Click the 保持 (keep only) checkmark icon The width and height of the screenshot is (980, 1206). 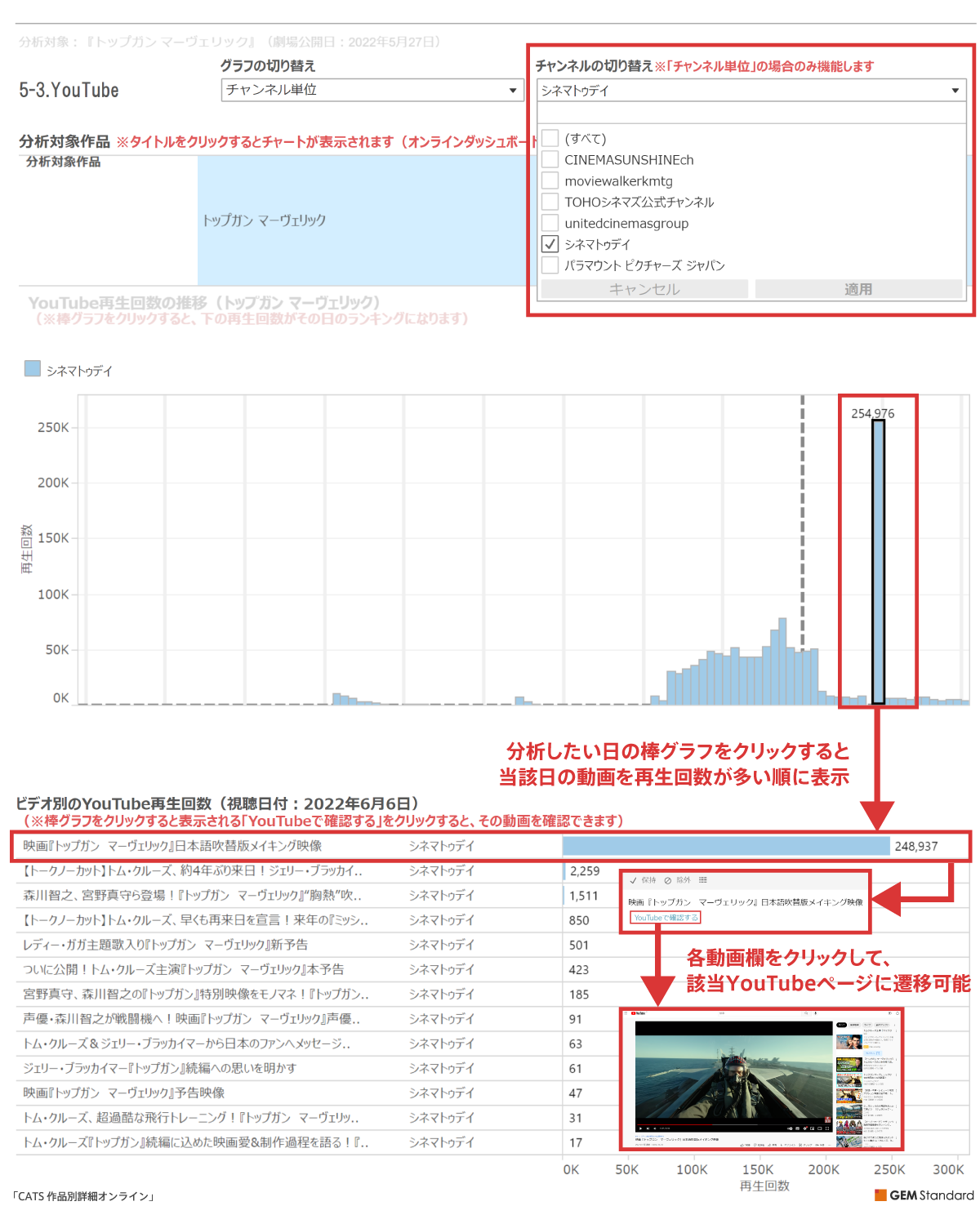click(x=633, y=880)
